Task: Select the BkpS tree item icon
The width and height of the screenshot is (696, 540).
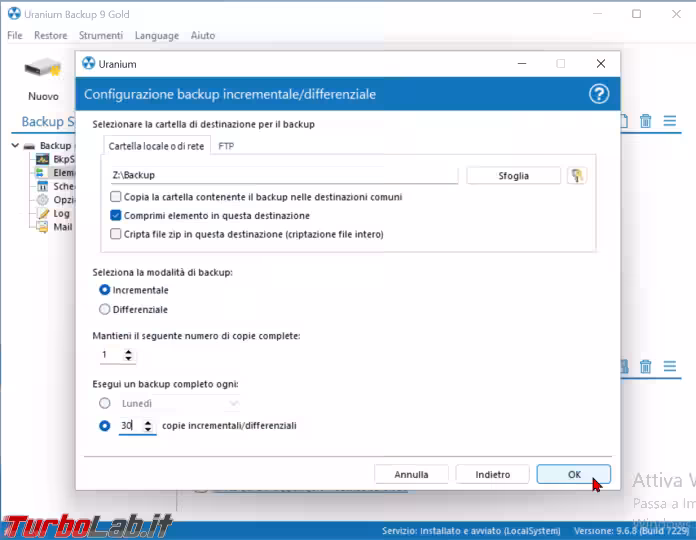Action: (x=42, y=159)
